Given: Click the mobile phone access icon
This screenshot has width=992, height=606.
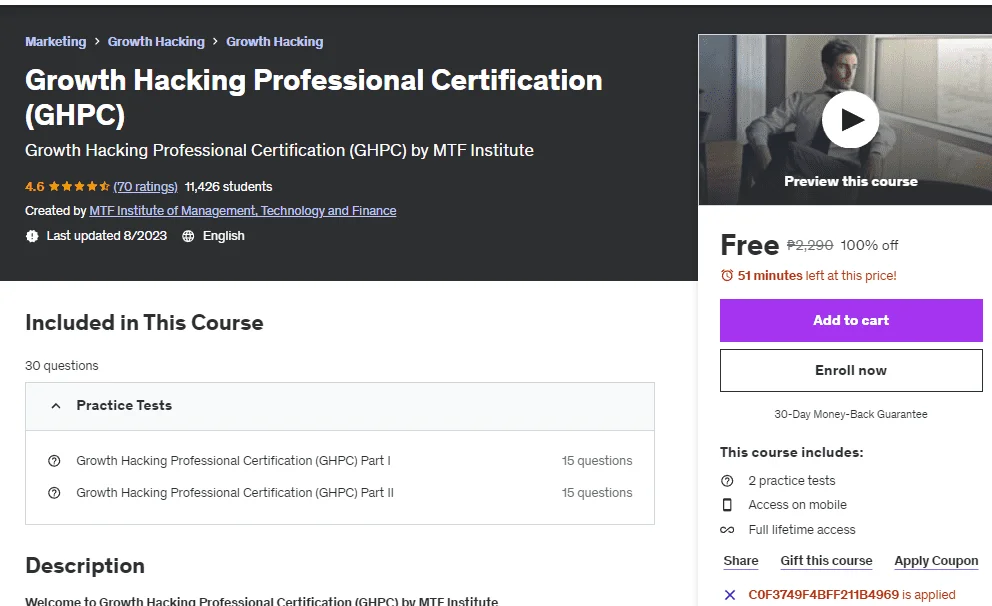Looking at the screenshot, I should [727, 505].
